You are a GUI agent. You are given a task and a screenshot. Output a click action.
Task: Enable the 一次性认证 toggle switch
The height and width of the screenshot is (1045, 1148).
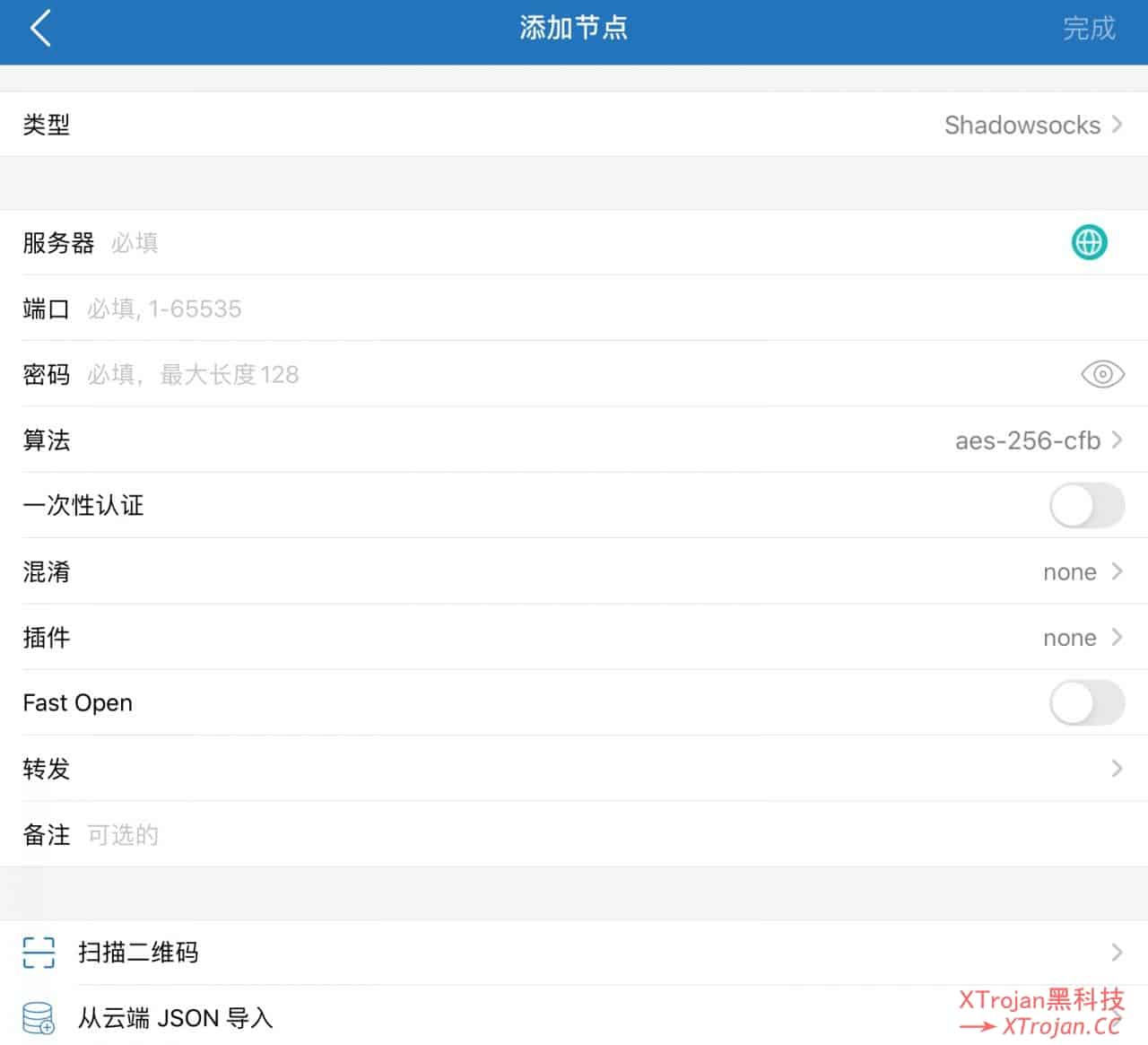[1086, 506]
